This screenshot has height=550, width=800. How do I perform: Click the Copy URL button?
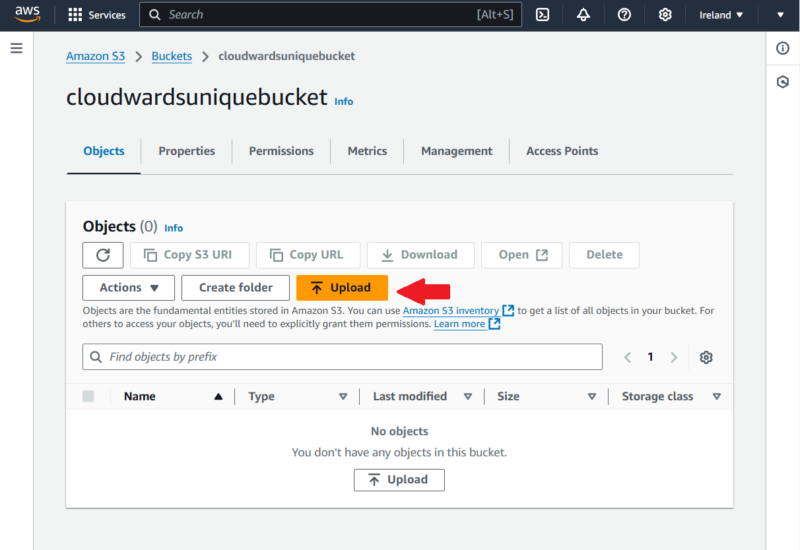click(x=308, y=255)
